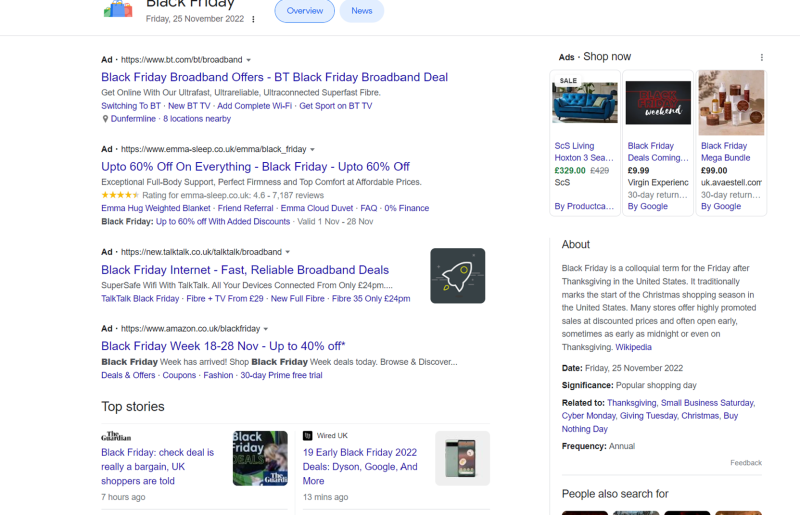Screen dimensions: 800x515
Task: Click By Producta... attribution link
Action: pyautogui.click(x=584, y=206)
